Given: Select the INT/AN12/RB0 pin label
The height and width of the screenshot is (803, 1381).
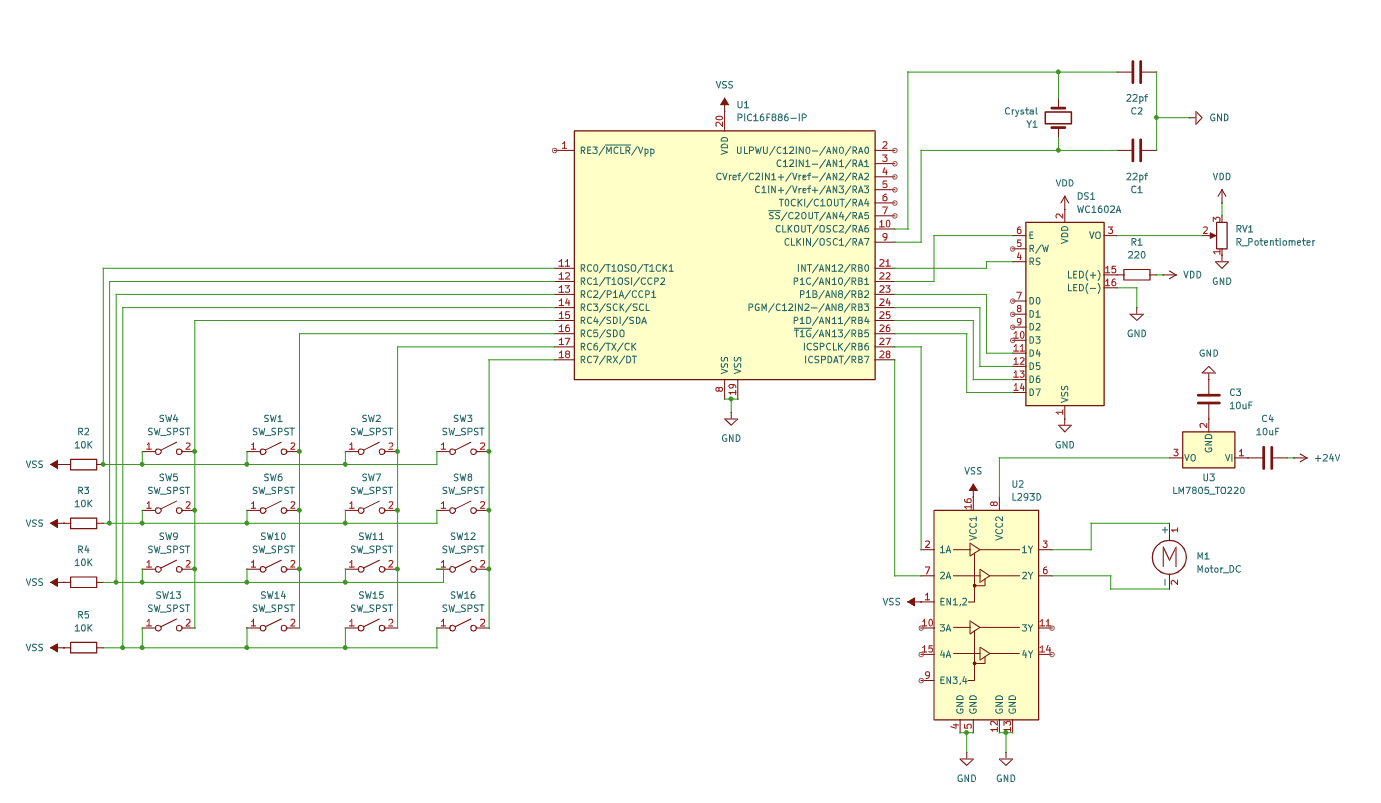Looking at the screenshot, I should (x=833, y=268).
